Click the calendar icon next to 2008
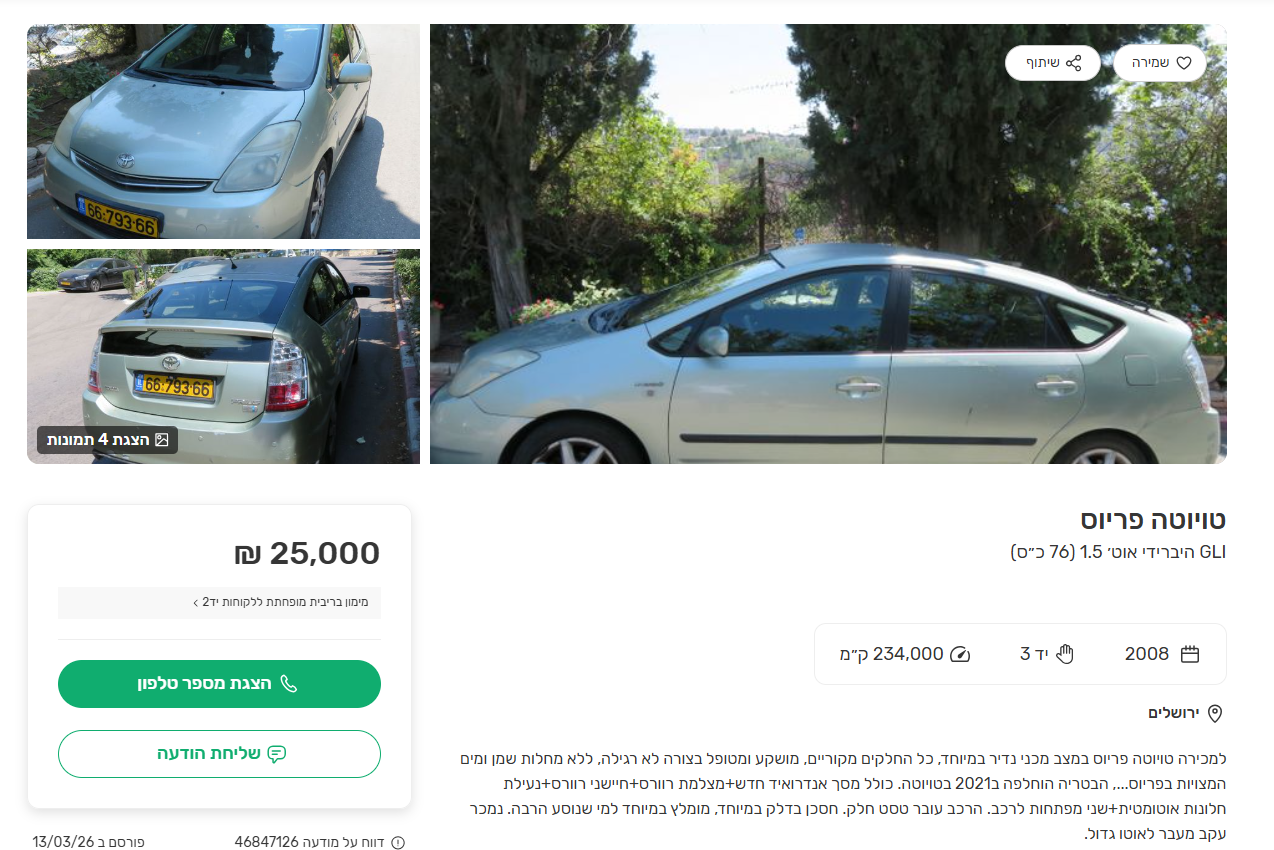Screen dimensions: 1274x850 click(x=1189, y=653)
